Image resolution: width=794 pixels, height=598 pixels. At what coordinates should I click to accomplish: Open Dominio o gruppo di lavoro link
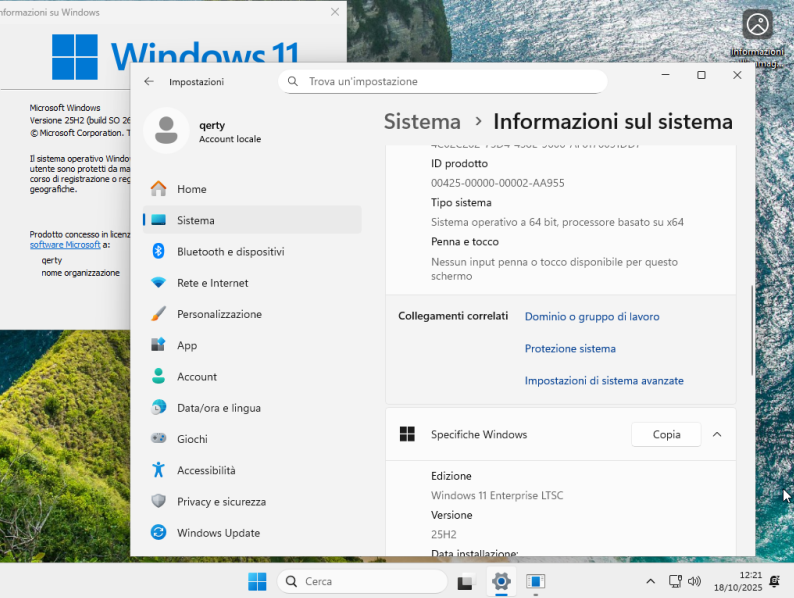point(592,316)
